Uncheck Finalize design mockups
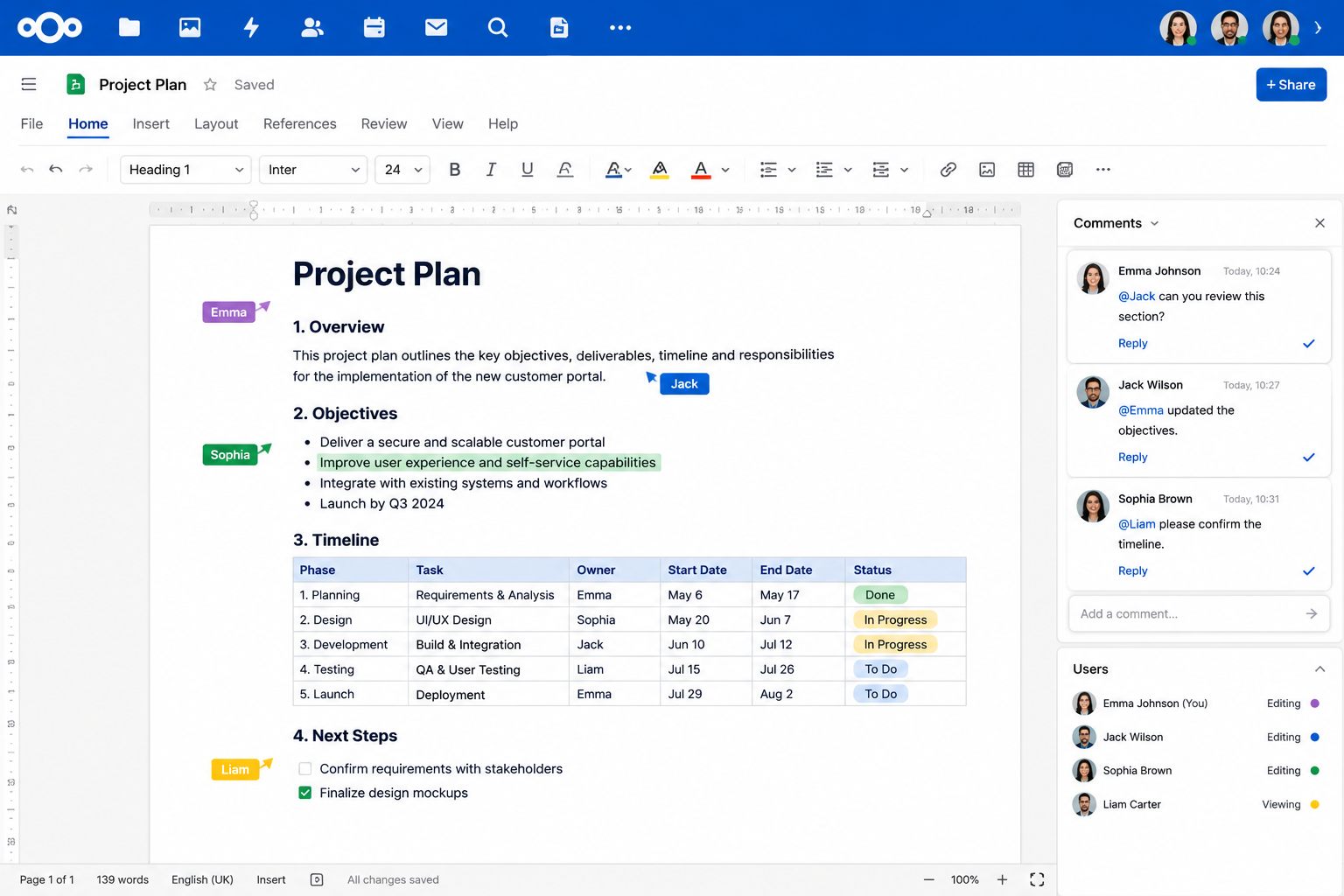 coord(305,793)
